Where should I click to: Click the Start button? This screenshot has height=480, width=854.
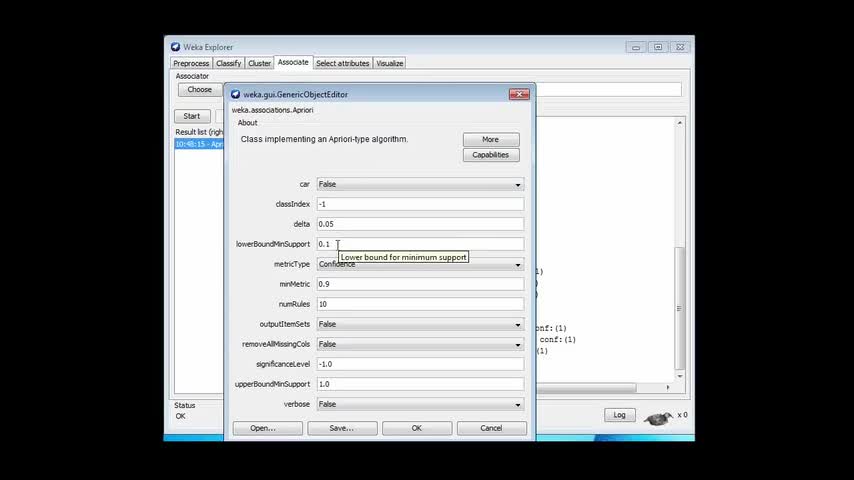[x=192, y=116]
